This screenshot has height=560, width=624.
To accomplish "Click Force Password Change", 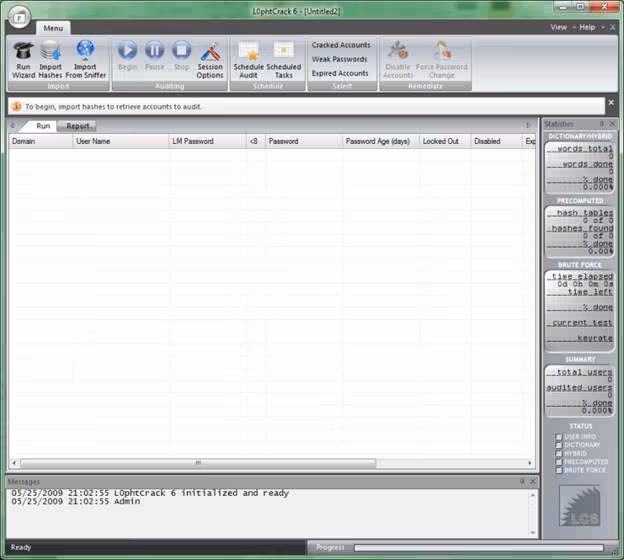I will tap(442, 60).
